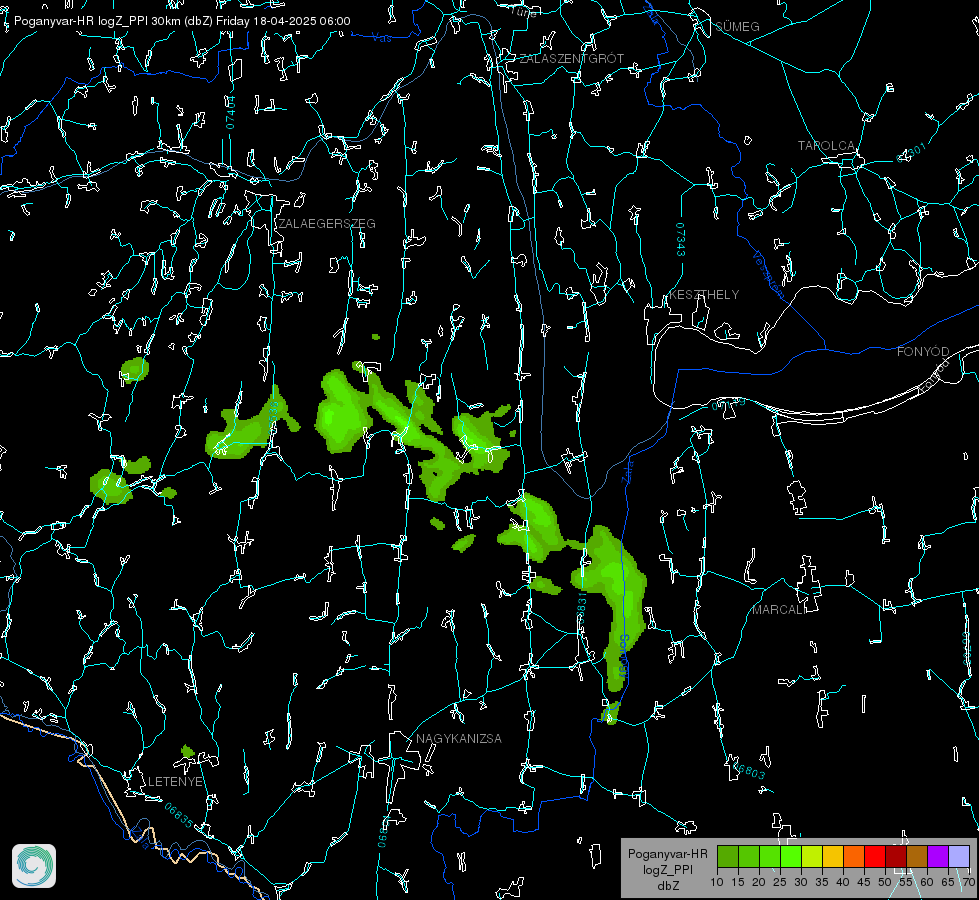Click the MARCALI town label
The width and height of the screenshot is (979, 900).
pyautogui.click(x=778, y=610)
